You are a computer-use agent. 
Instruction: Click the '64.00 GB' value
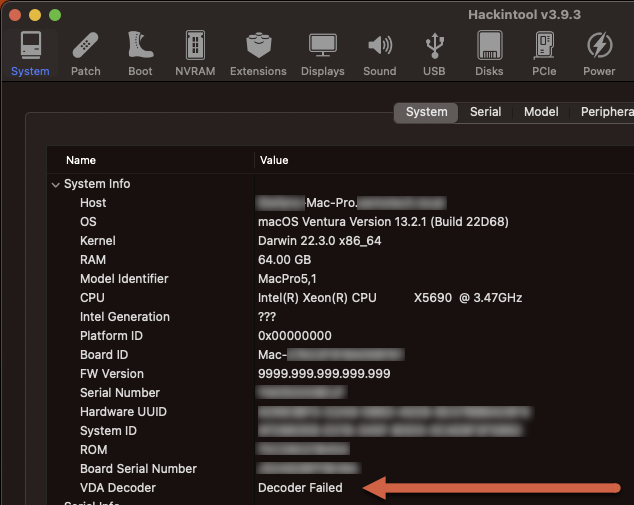pyautogui.click(x=285, y=260)
